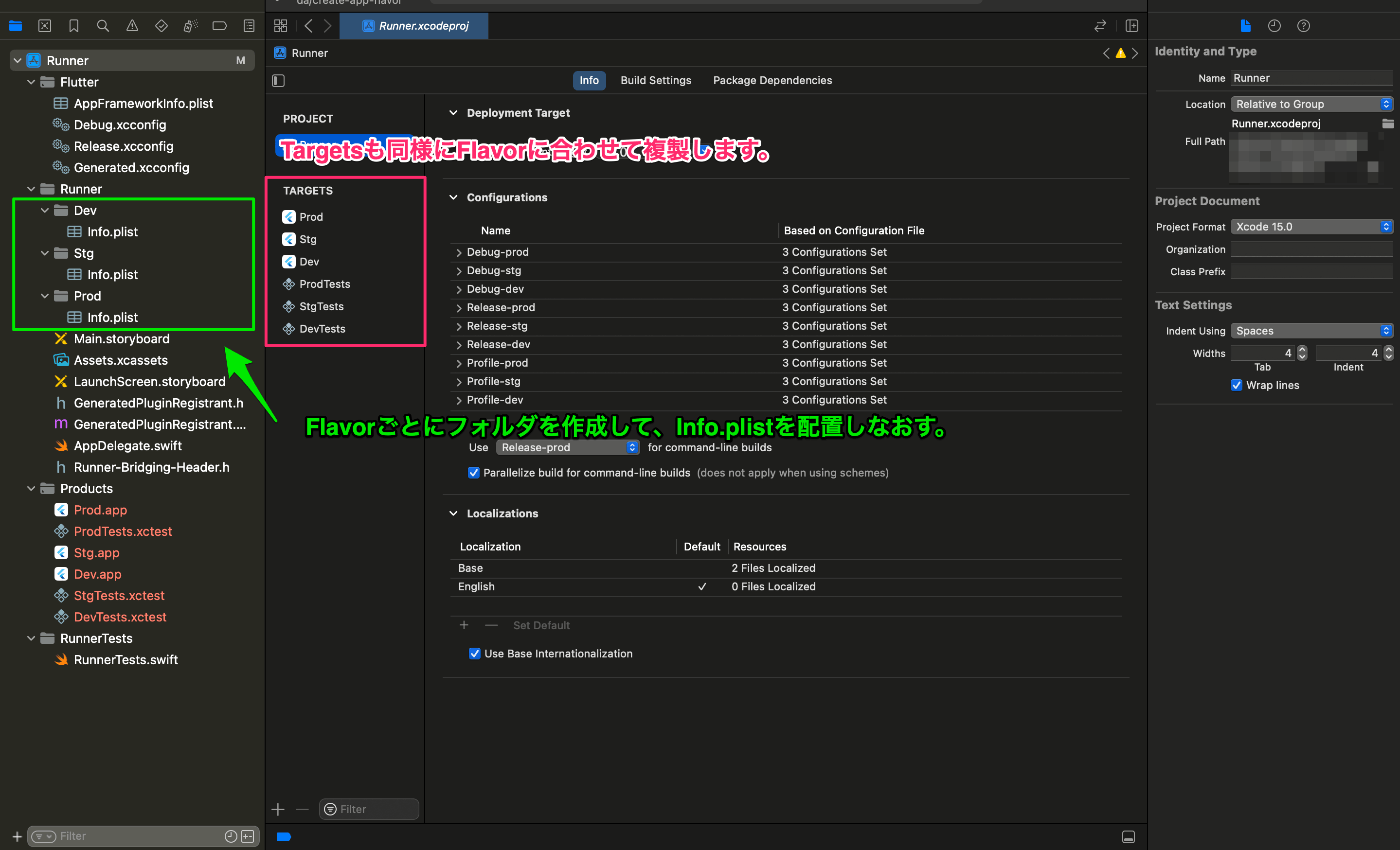Toggle the debug area panel icon at bottom right
The height and width of the screenshot is (850, 1400).
1129,836
